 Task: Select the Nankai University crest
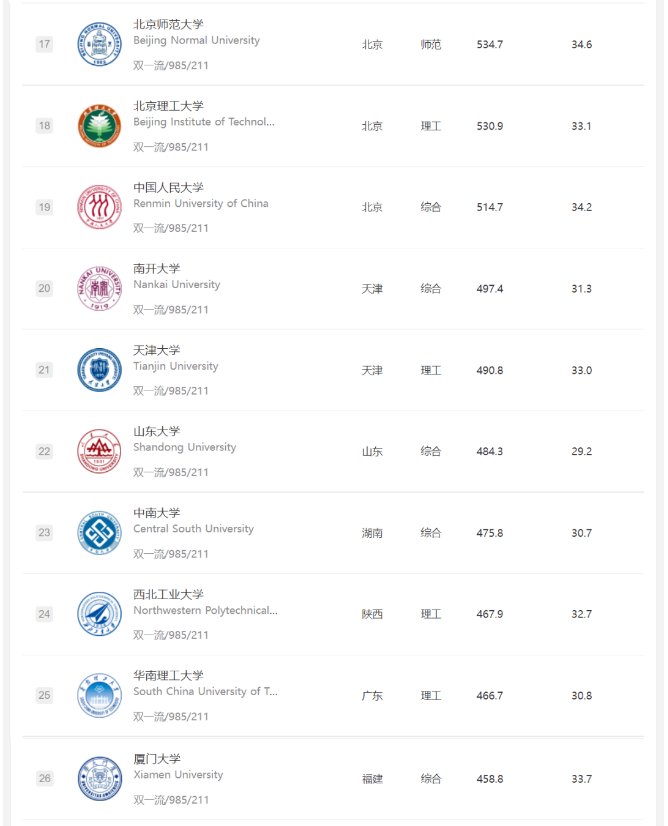(x=99, y=289)
